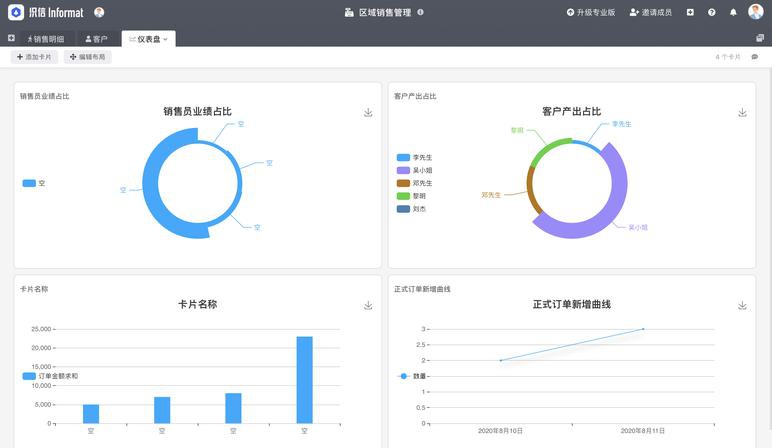Expand the 仪表盘 tab dropdown arrow
The height and width of the screenshot is (448, 772).
(x=165, y=39)
